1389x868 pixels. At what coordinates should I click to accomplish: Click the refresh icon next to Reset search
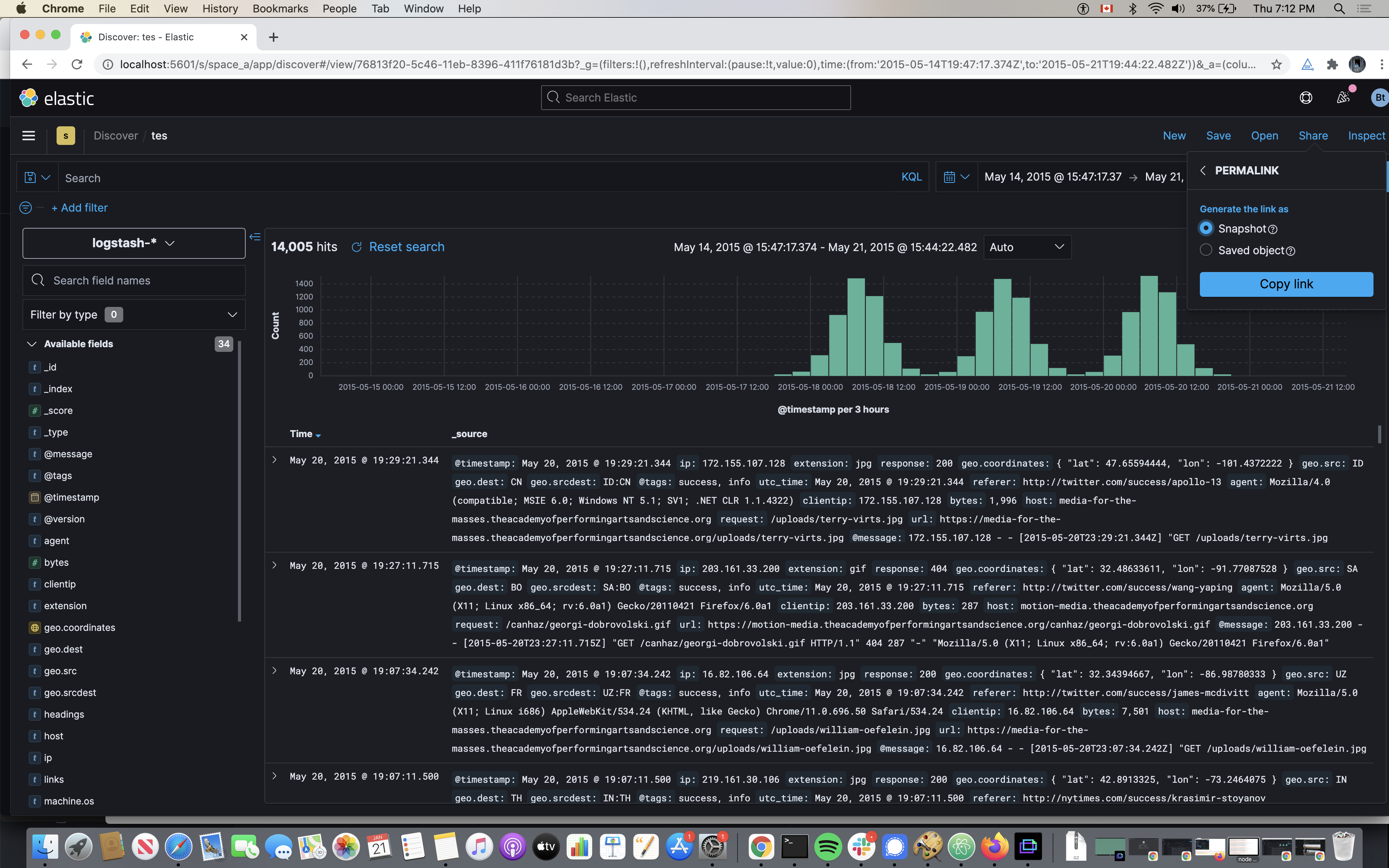pyautogui.click(x=357, y=247)
